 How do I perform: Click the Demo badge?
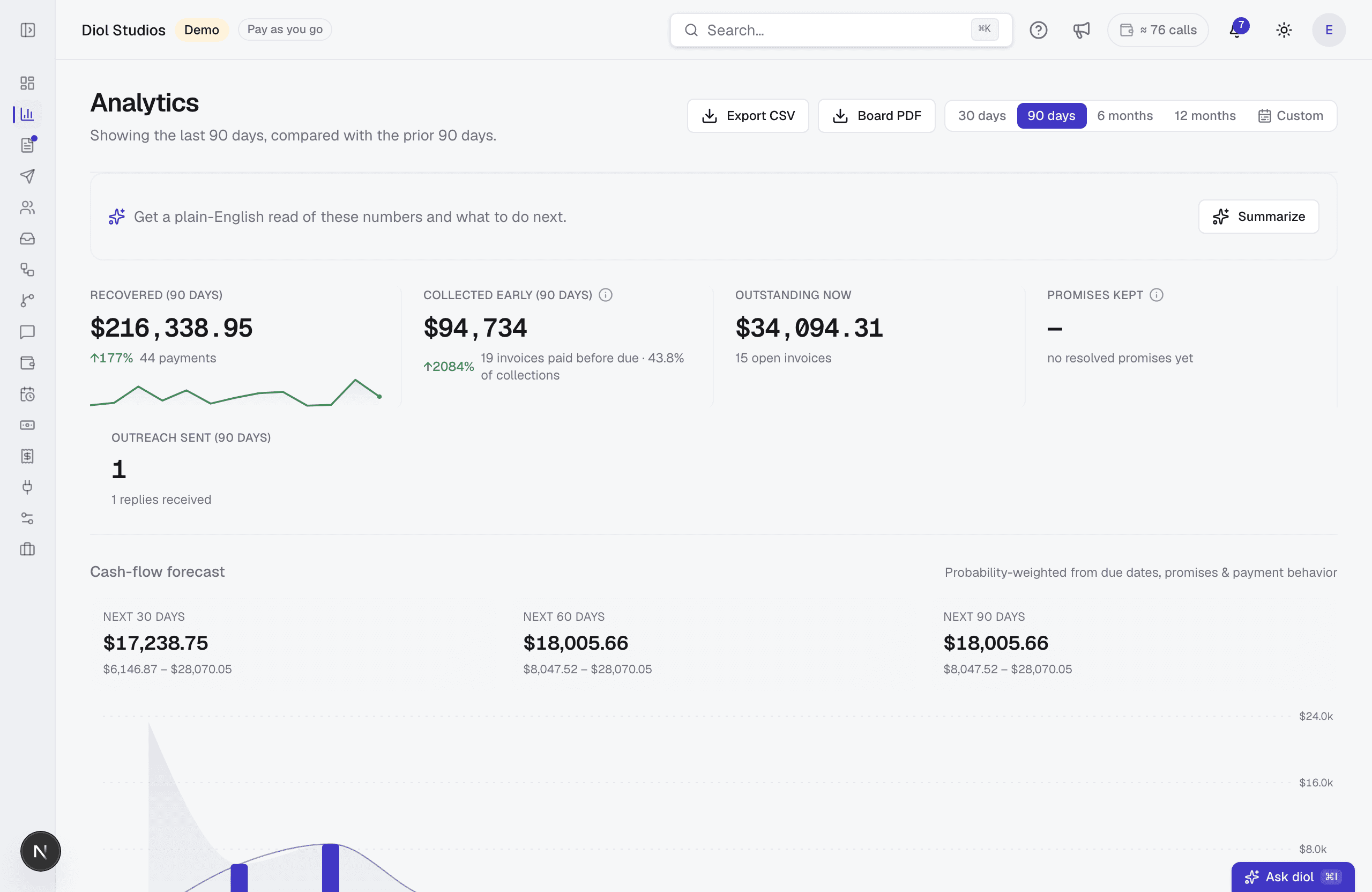click(x=202, y=30)
